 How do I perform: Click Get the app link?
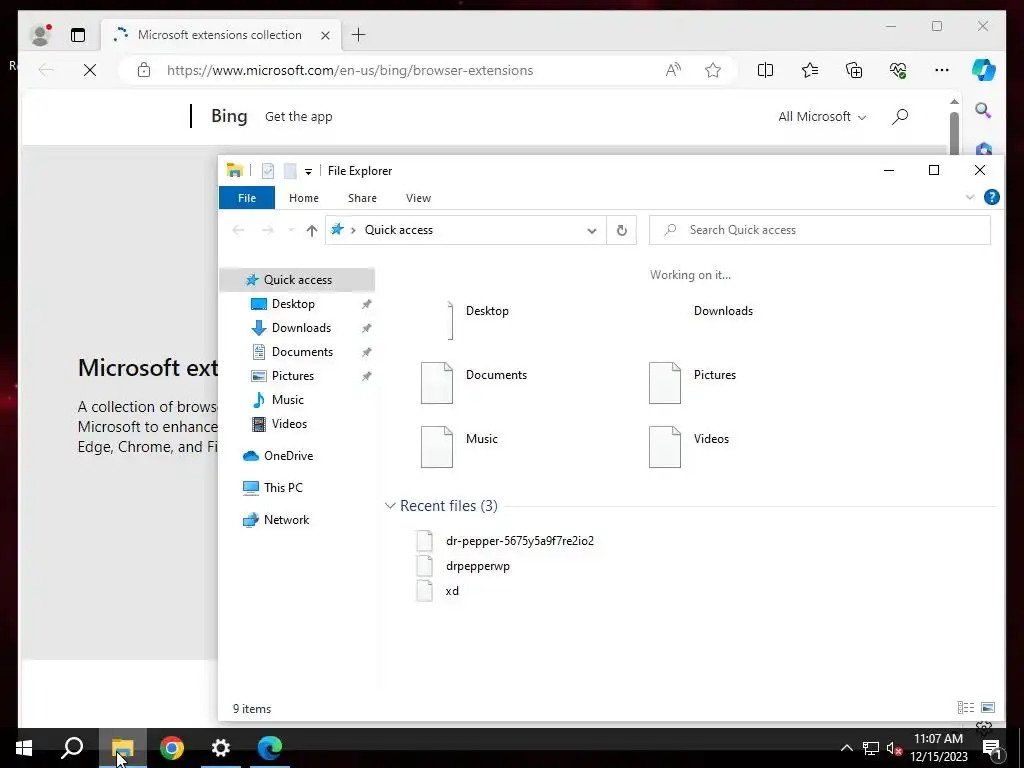pyautogui.click(x=298, y=116)
